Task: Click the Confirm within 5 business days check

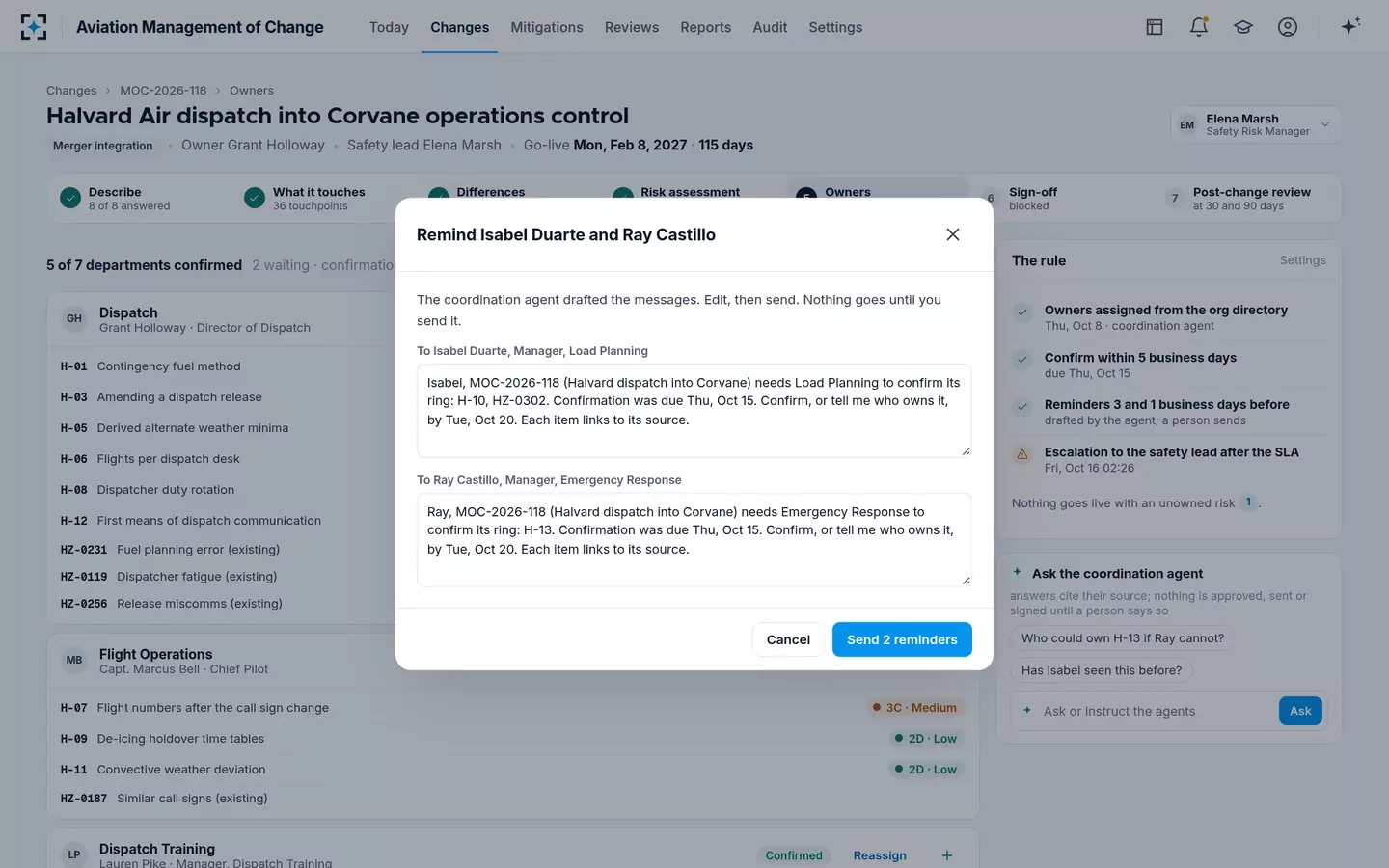Action: [x=1022, y=360]
